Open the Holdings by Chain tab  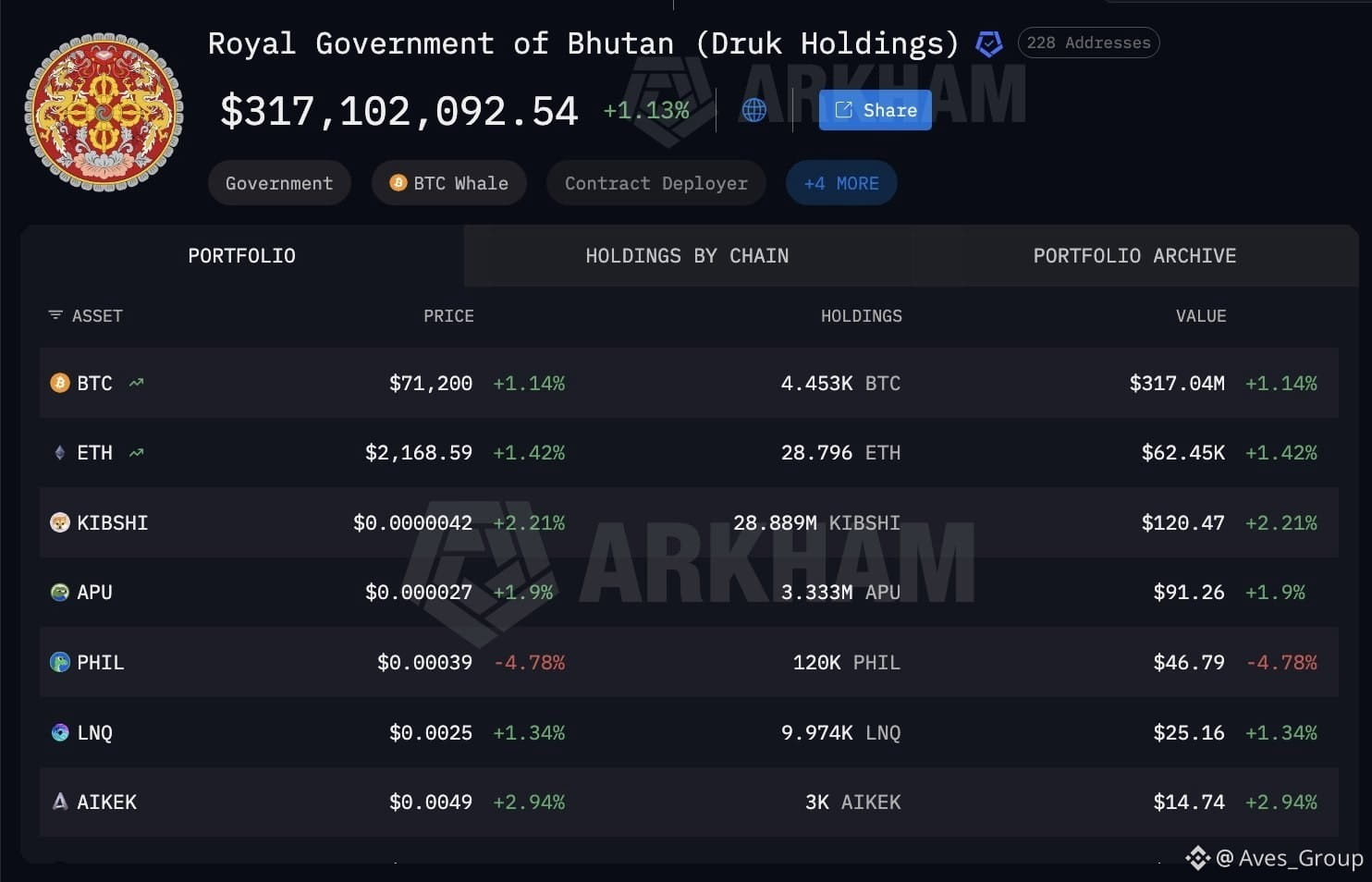(687, 256)
